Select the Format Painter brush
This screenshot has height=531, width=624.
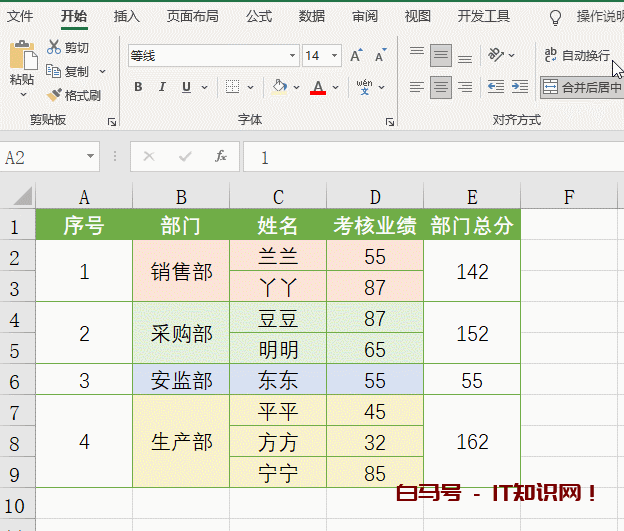point(54,95)
